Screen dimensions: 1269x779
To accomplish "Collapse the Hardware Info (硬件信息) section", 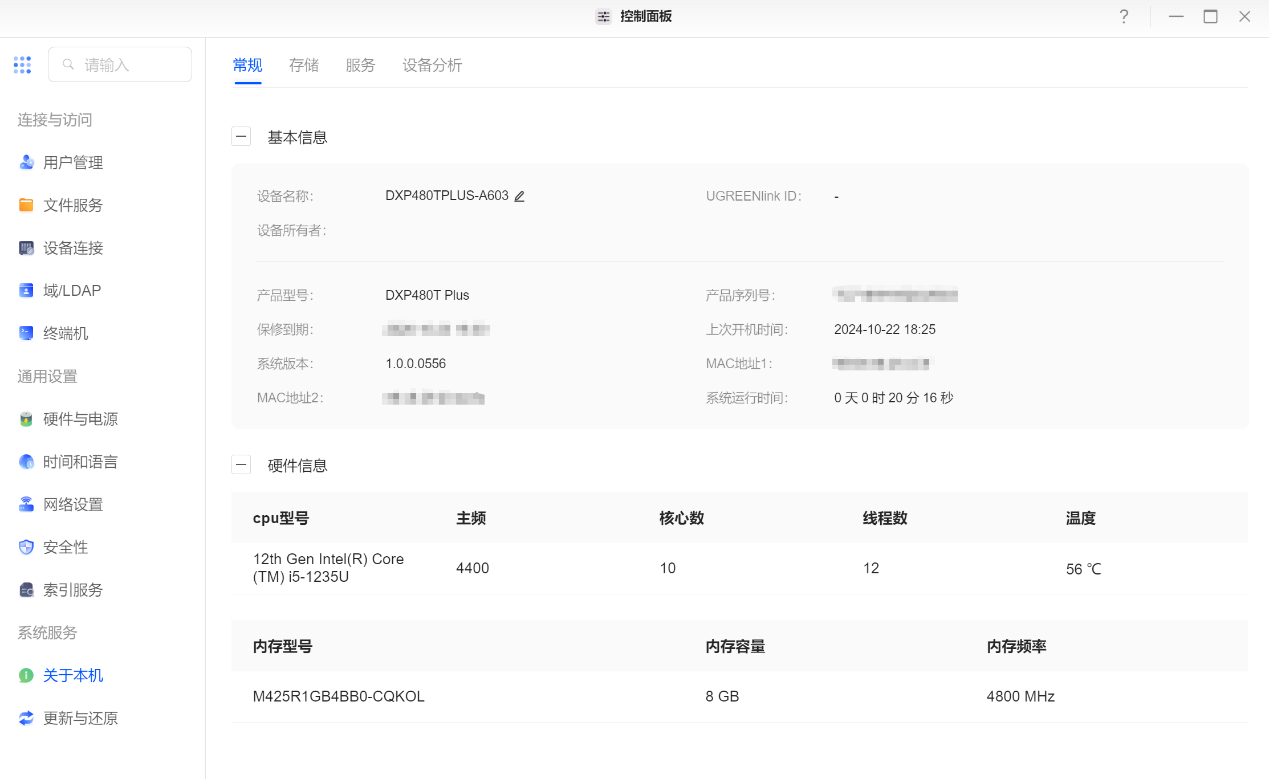I will (241, 465).
